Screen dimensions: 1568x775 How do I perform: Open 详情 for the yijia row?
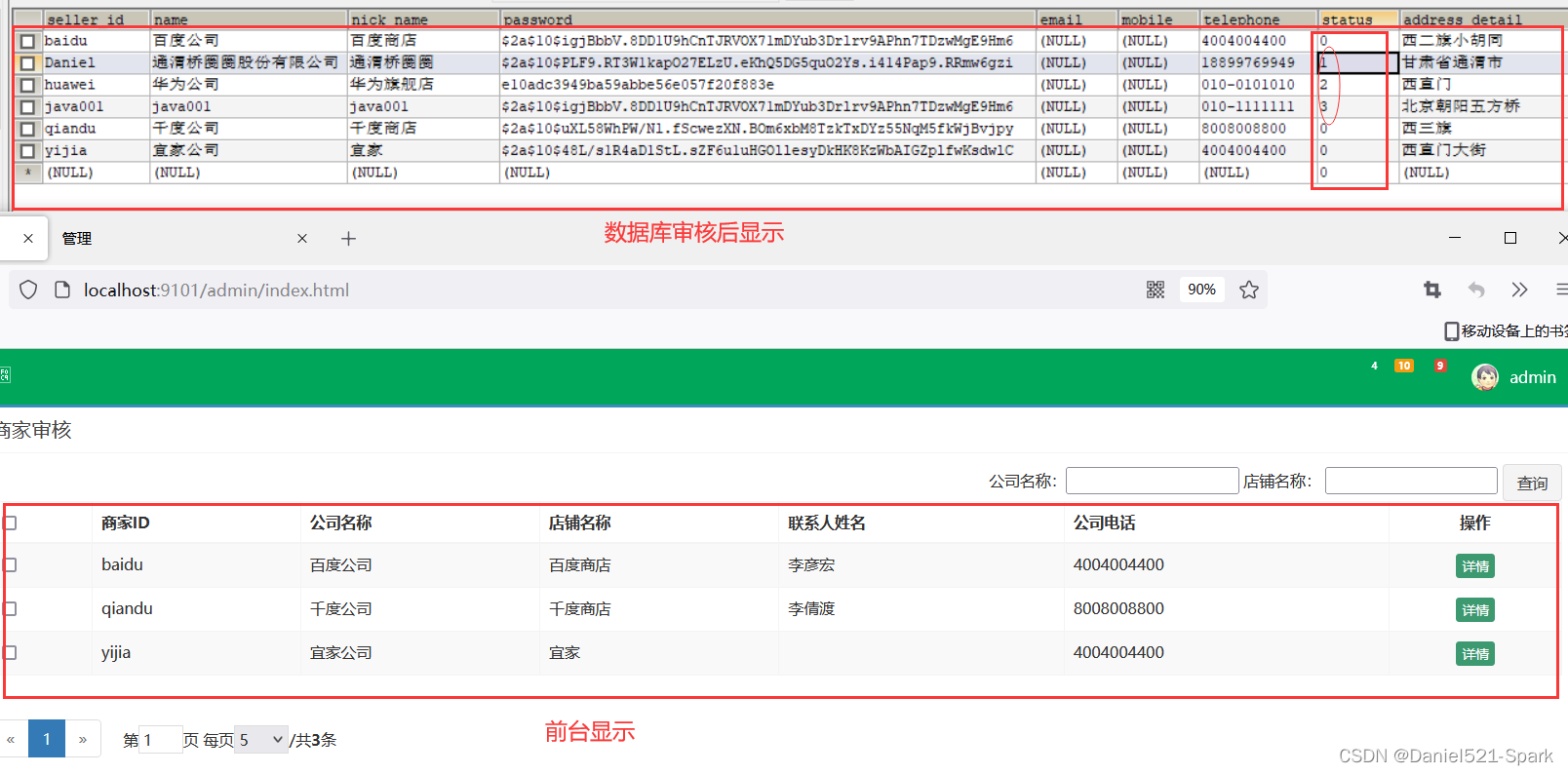(x=1475, y=654)
